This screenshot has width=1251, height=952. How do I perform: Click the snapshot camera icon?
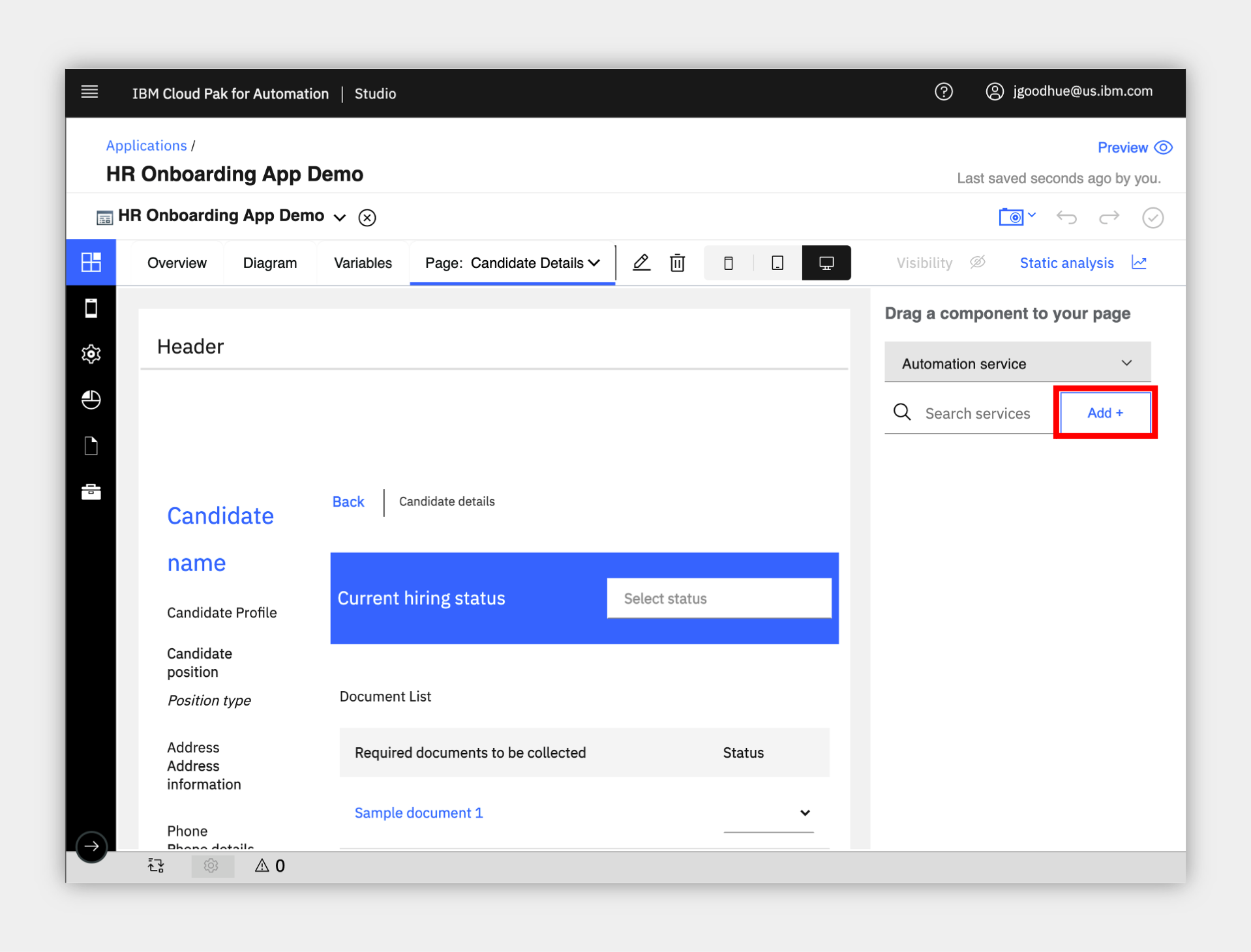click(x=1011, y=217)
